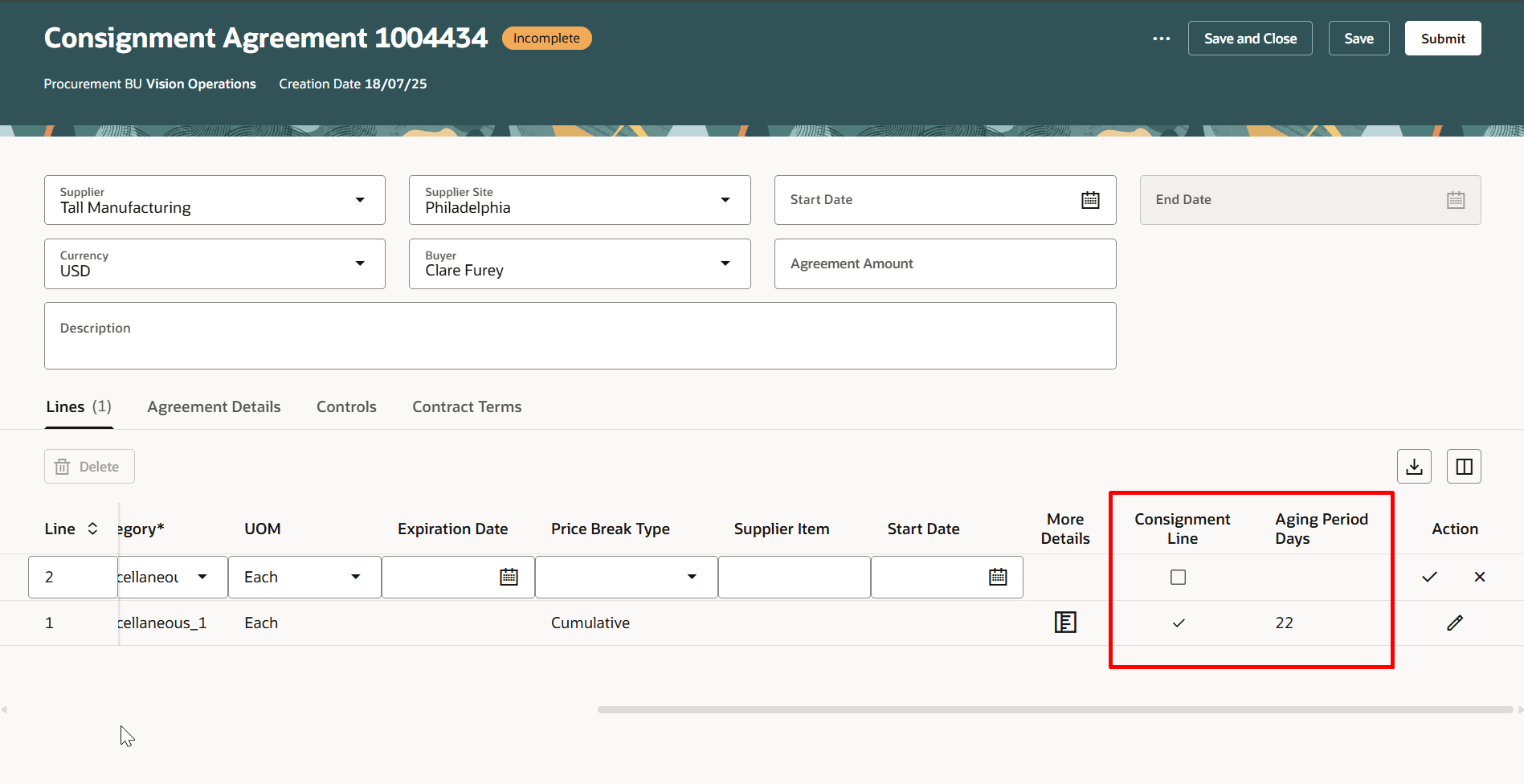The image size is (1524, 784).
Task: Click the download export icon
Action: [x=1414, y=467]
